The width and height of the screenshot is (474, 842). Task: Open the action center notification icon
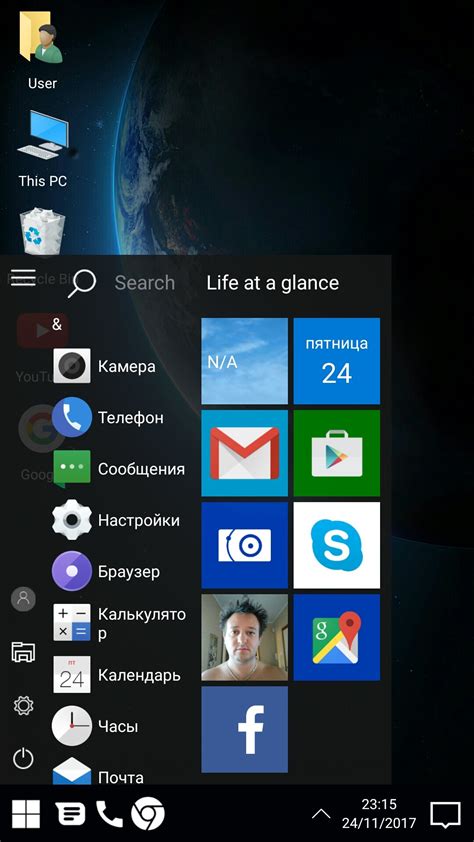(446, 815)
